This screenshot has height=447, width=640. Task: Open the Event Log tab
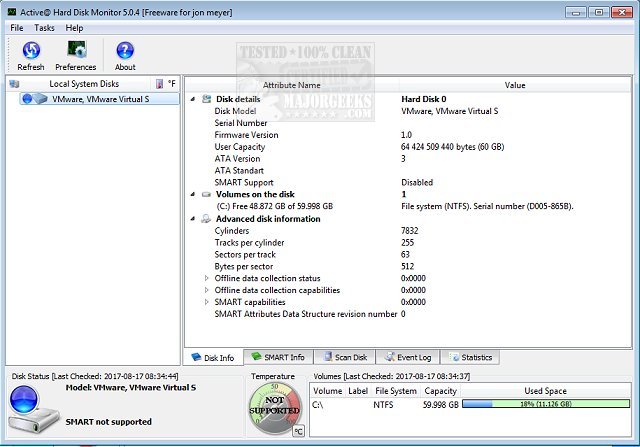[408, 357]
